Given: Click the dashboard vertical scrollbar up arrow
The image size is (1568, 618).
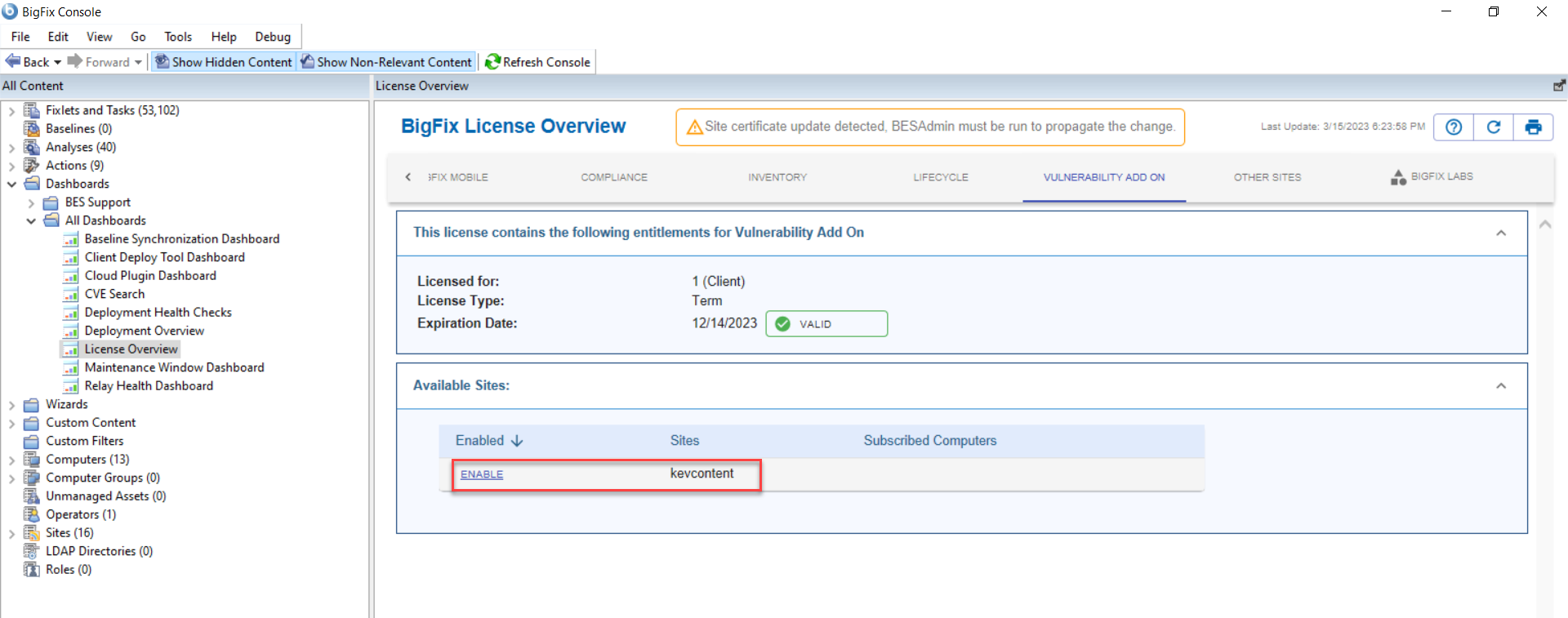Looking at the screenshot, I should (1545, 224).
